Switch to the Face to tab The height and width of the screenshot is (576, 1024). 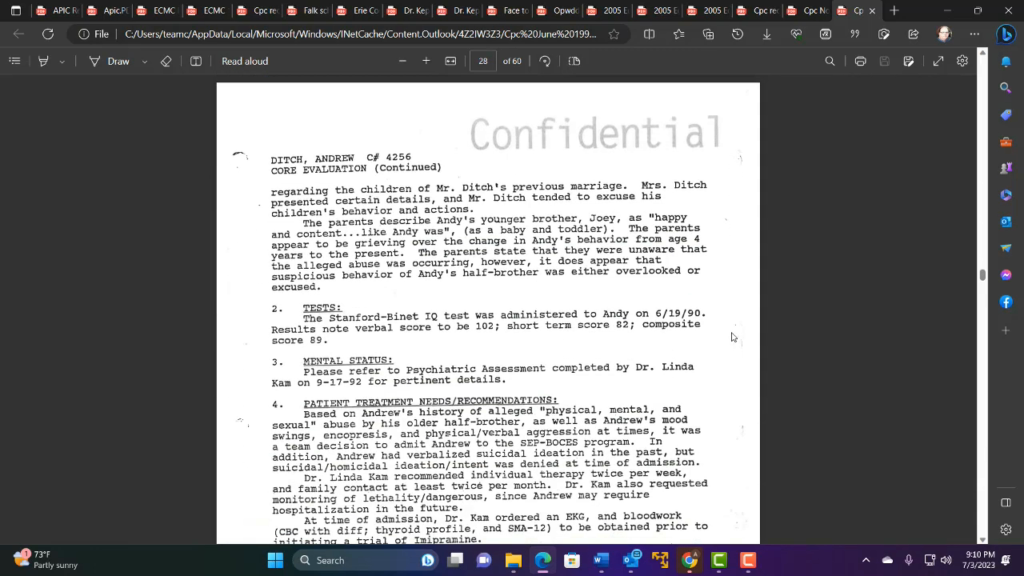[x=509, y=10]
